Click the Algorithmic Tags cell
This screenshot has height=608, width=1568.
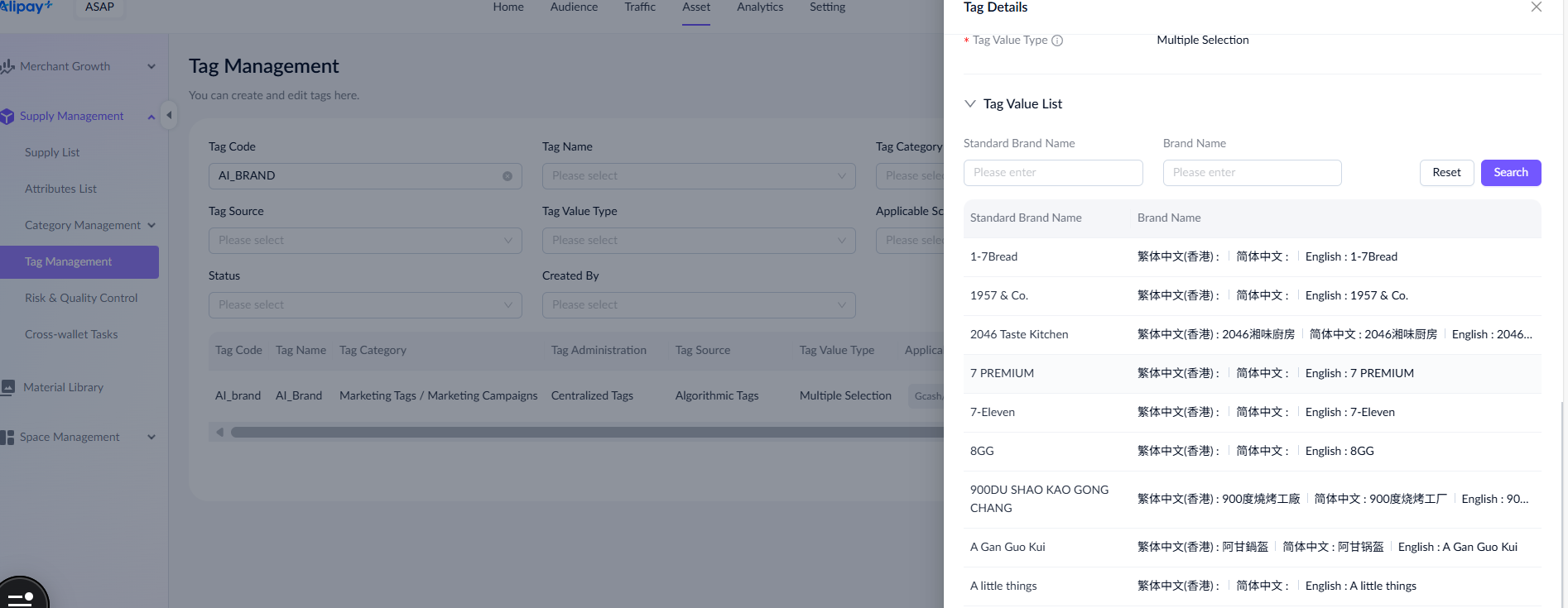click(x=717, y=396)
